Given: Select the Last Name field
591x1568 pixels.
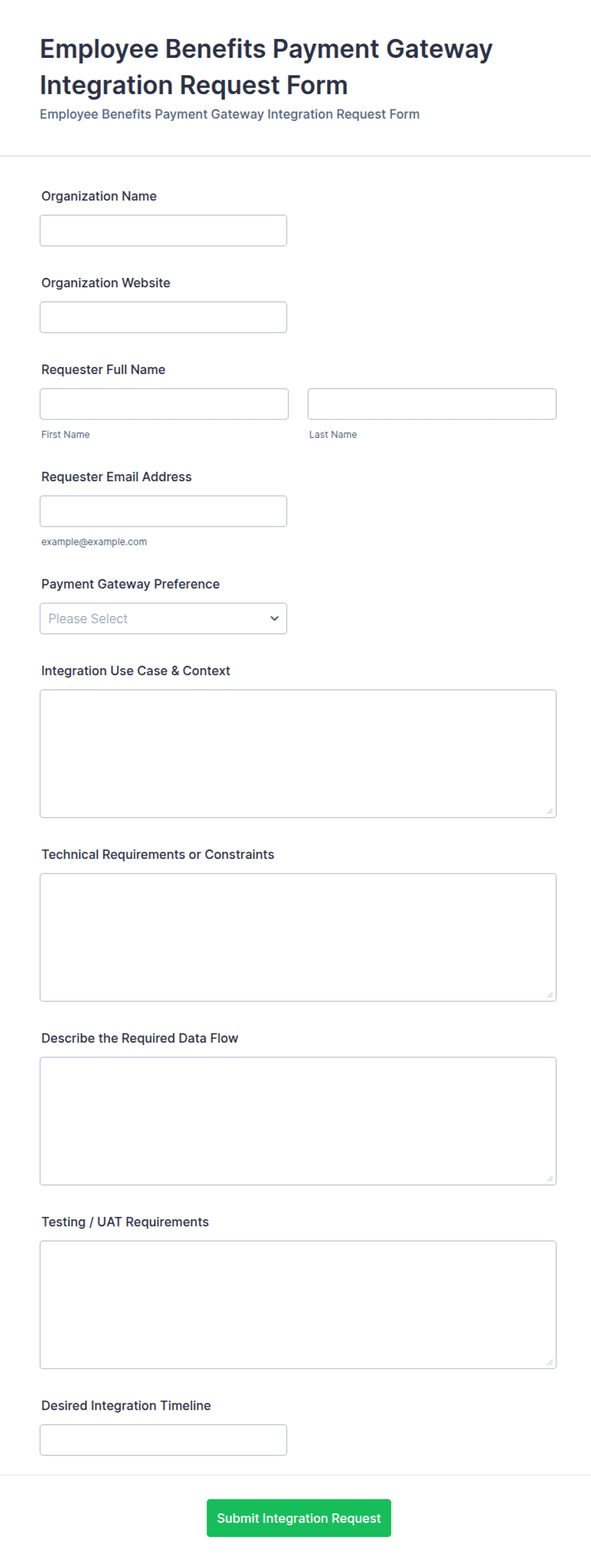Looking at the screenshot, I should pos(431,404).
